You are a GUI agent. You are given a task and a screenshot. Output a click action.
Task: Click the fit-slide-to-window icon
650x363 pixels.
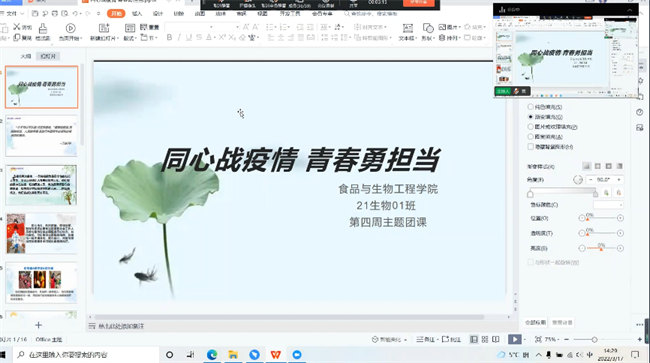tap(538, 339)
